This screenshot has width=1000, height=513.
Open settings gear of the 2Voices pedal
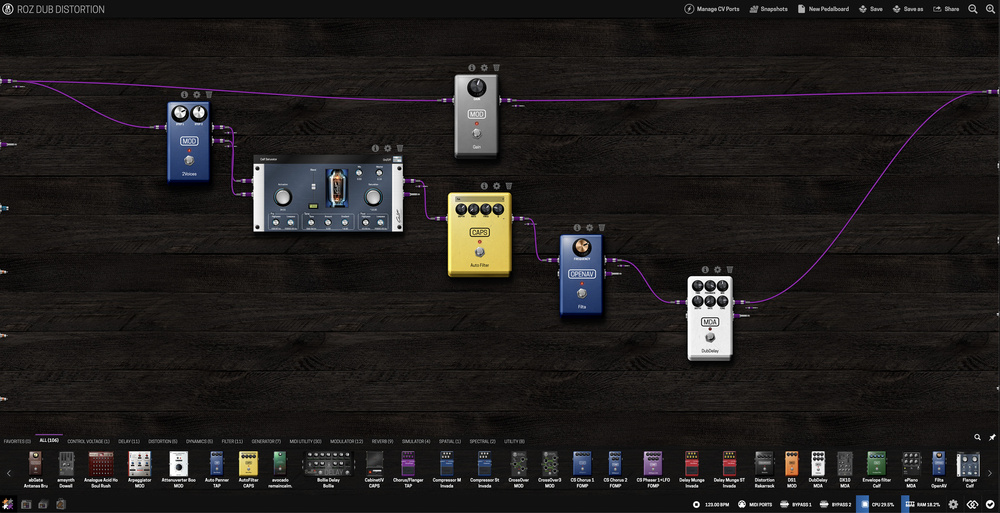coord(196,94)
